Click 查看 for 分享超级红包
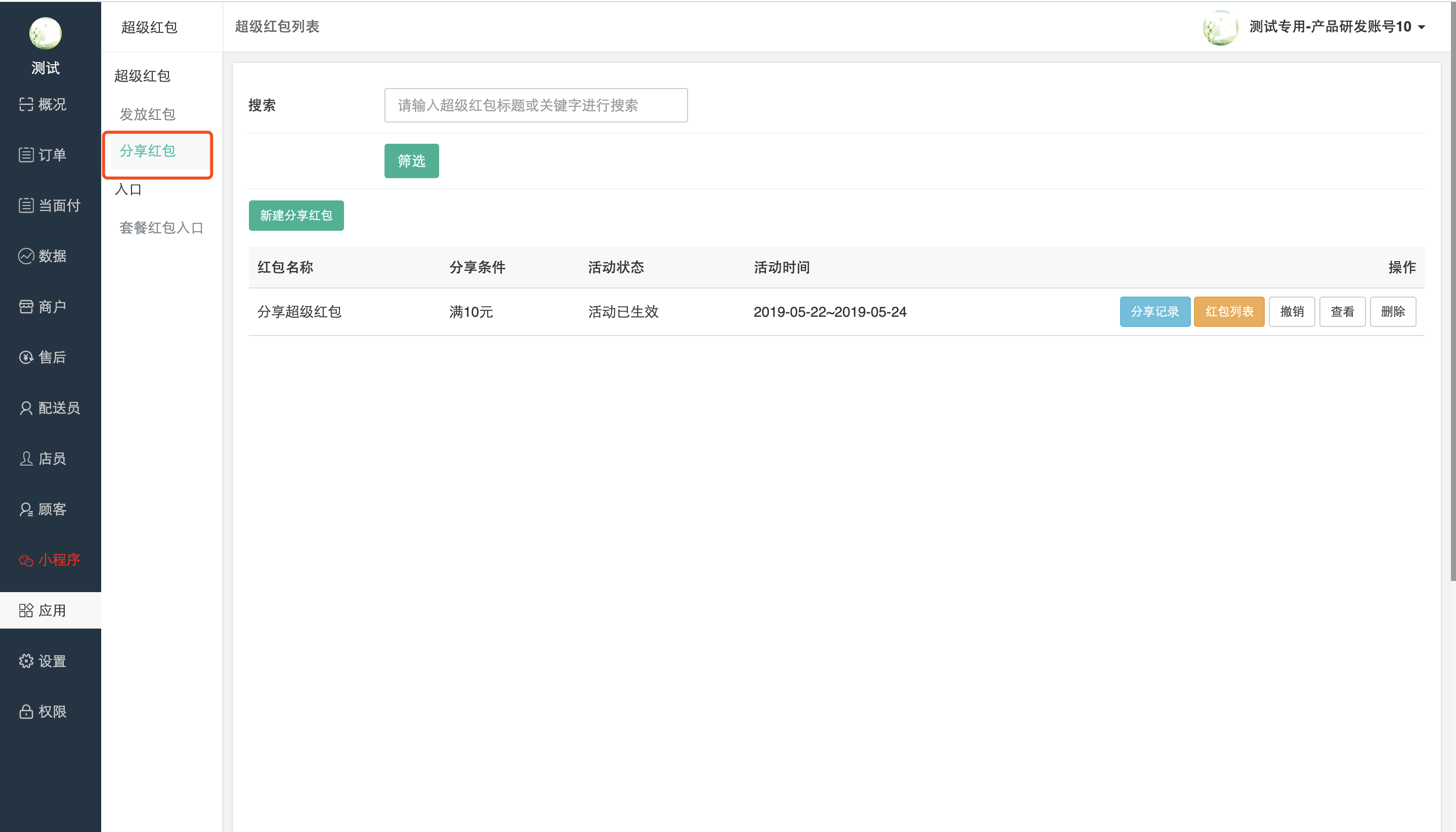 [1342, 311]
